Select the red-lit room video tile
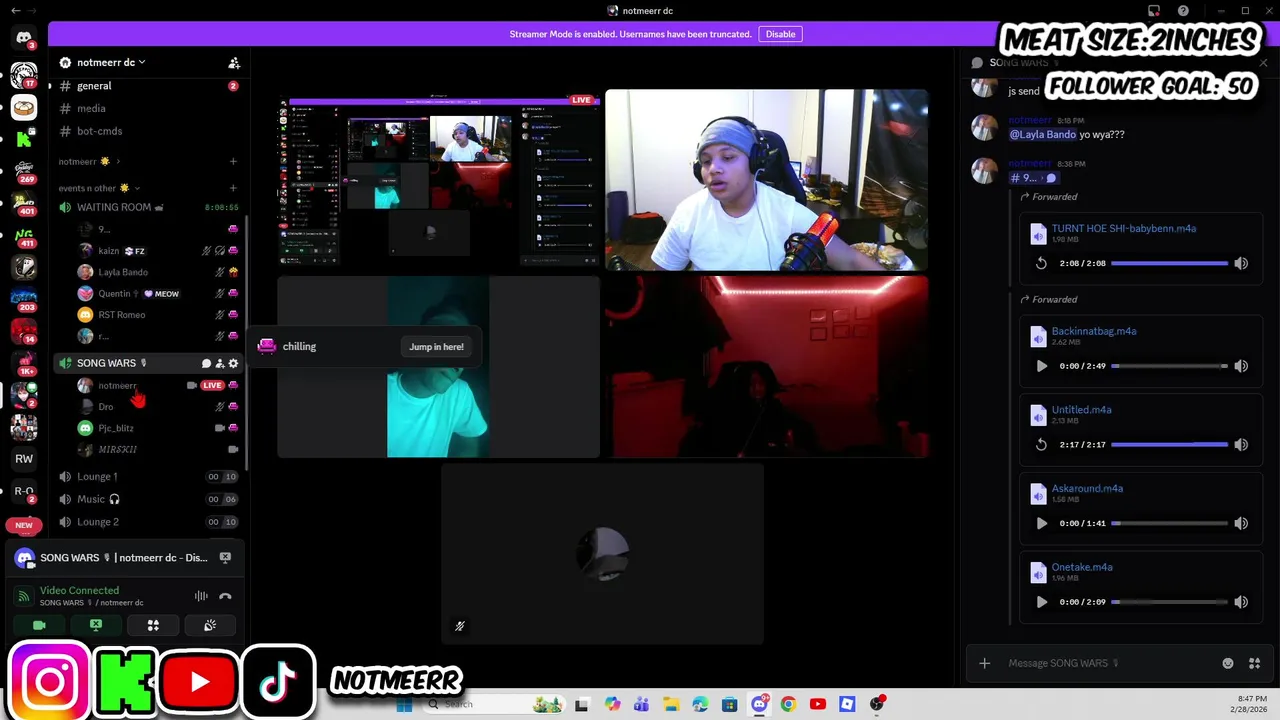 click(x=766, y=367)
